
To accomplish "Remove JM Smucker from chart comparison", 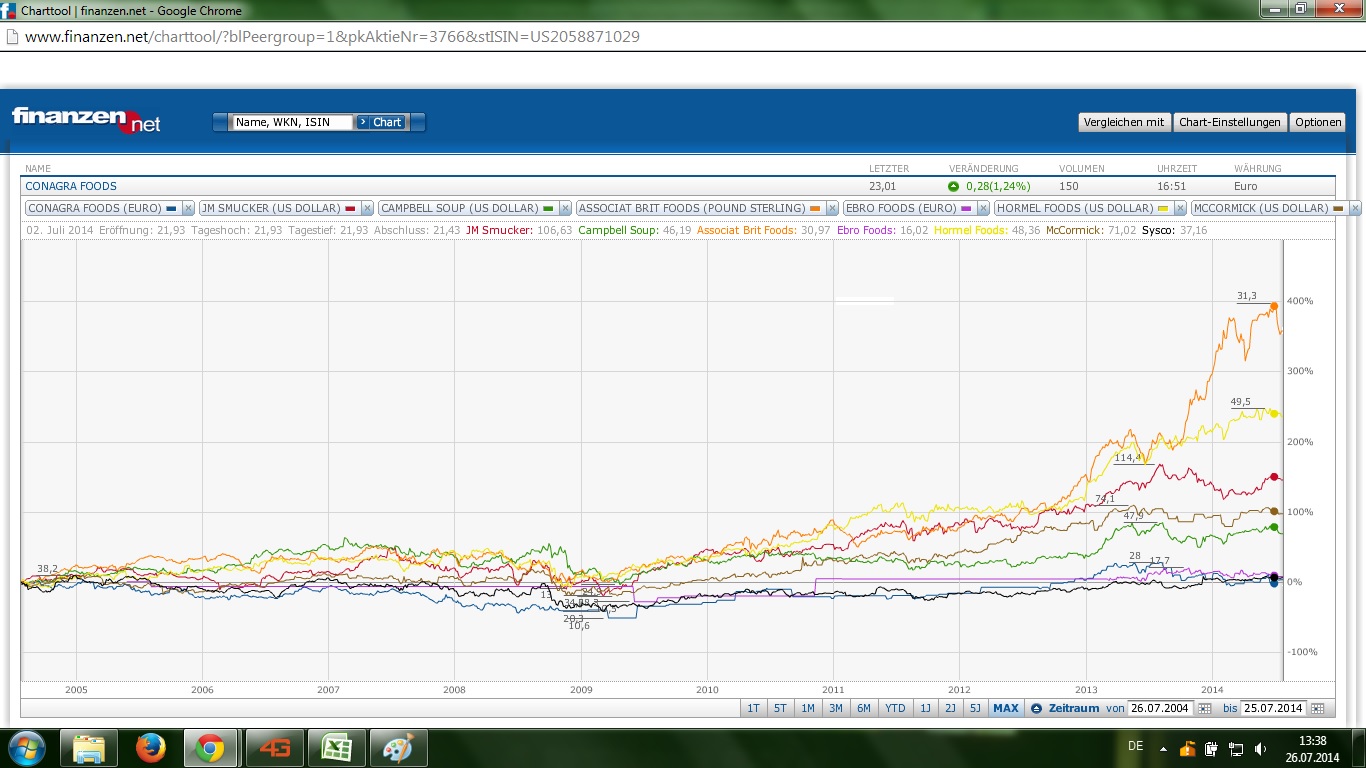I will click(367, 208).
